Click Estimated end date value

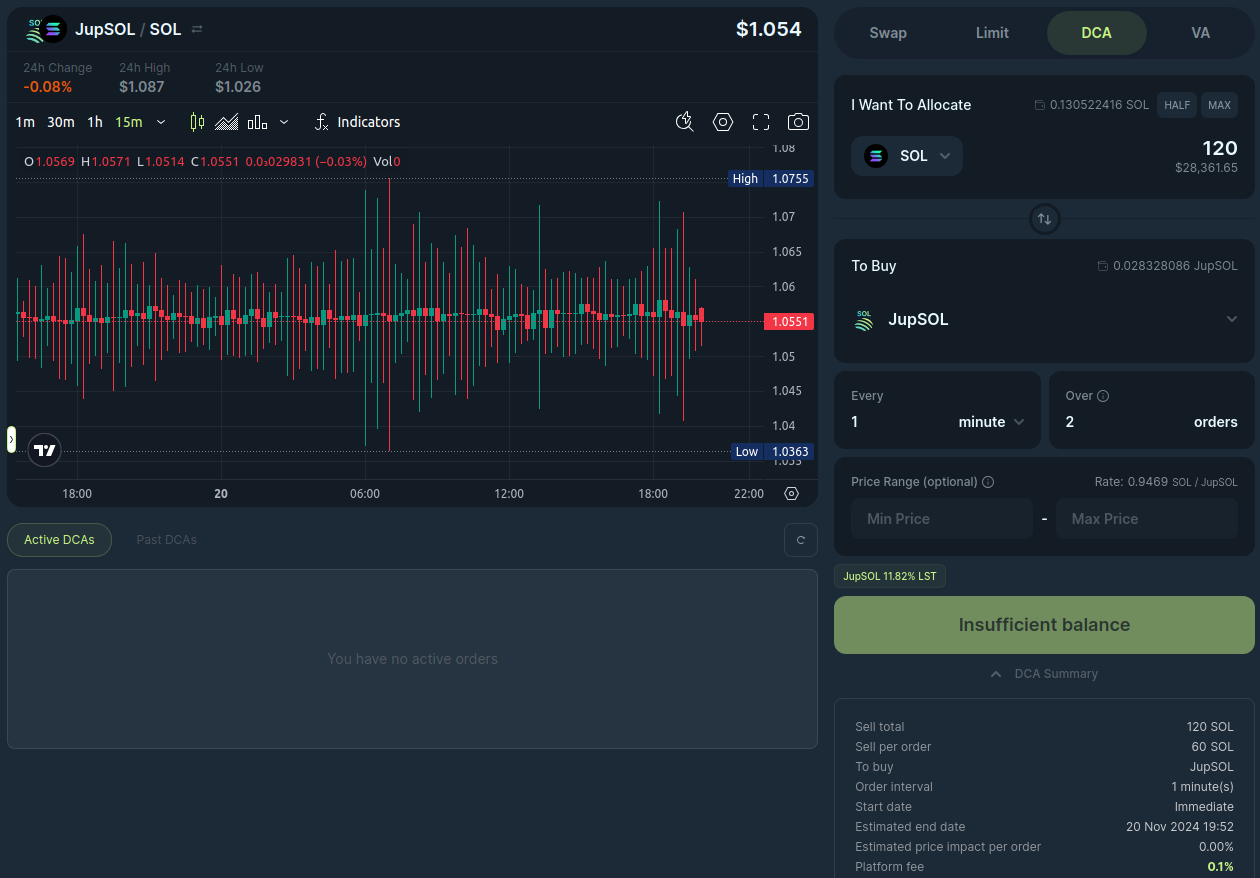1180,827
